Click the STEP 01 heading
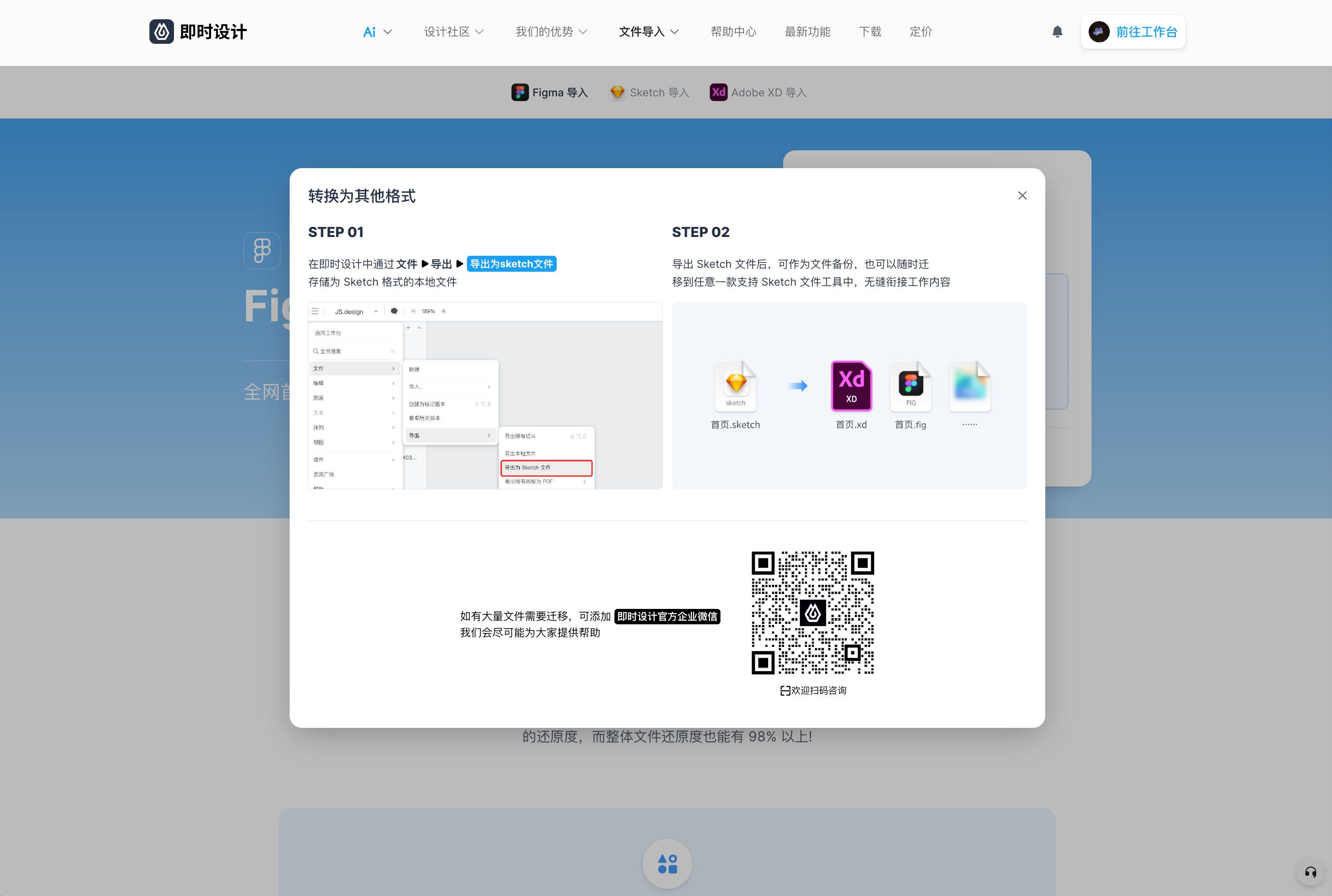Image resolution: width=1332 pixels, height=896 pixels. 335,232
